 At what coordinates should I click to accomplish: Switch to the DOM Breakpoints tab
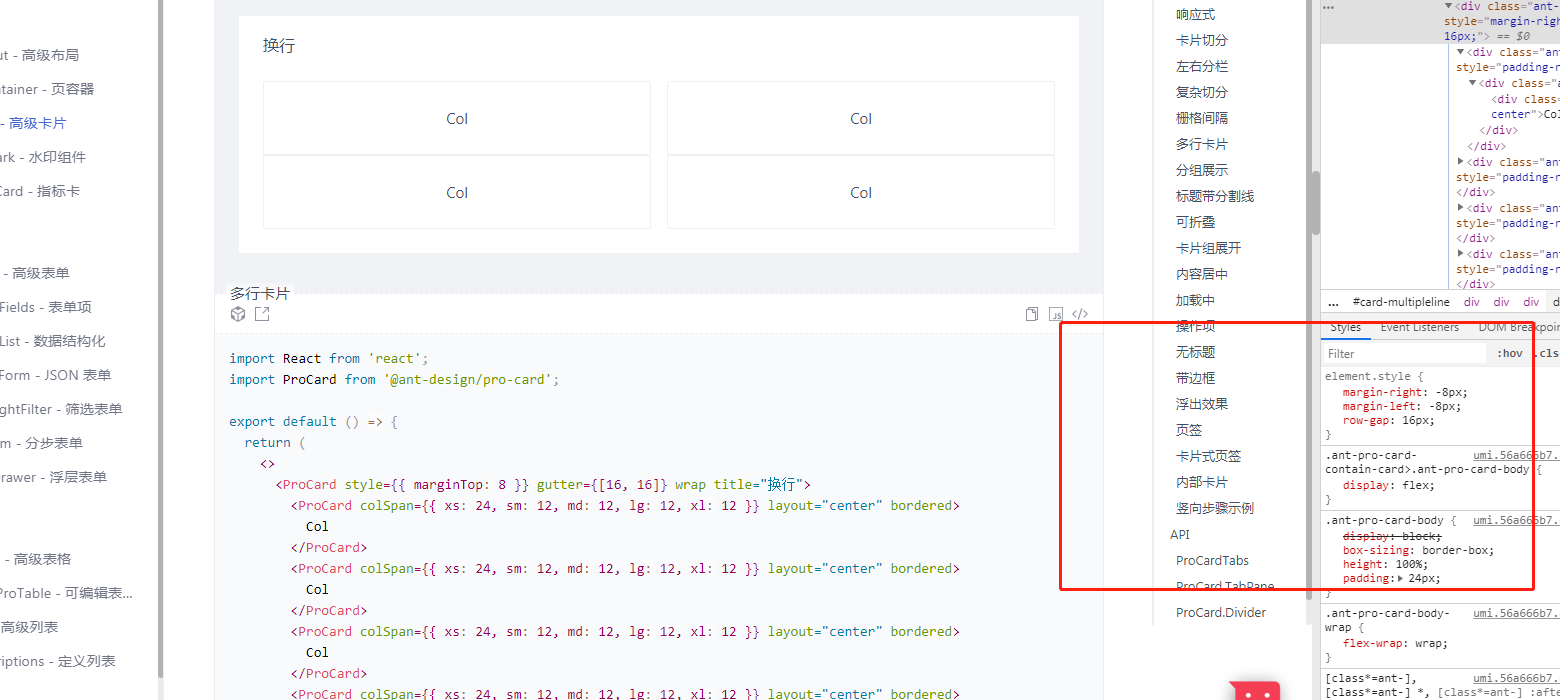point(1518,327)
